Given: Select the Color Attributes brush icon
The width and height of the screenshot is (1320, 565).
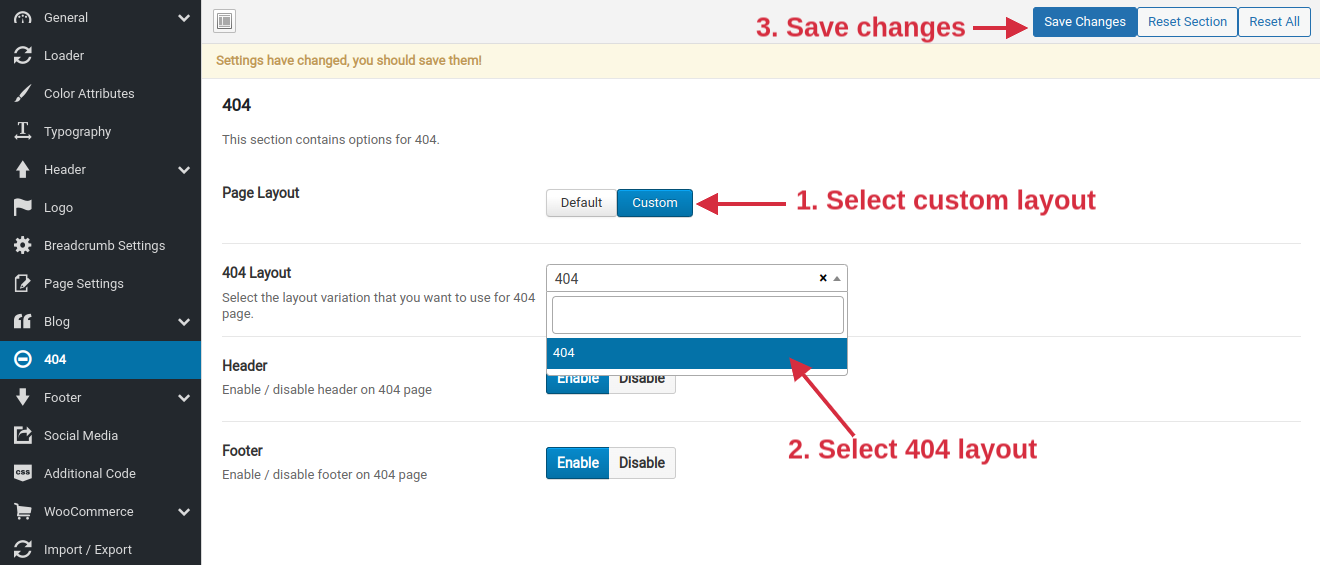Looking at the screenshot, I should 22,94.
